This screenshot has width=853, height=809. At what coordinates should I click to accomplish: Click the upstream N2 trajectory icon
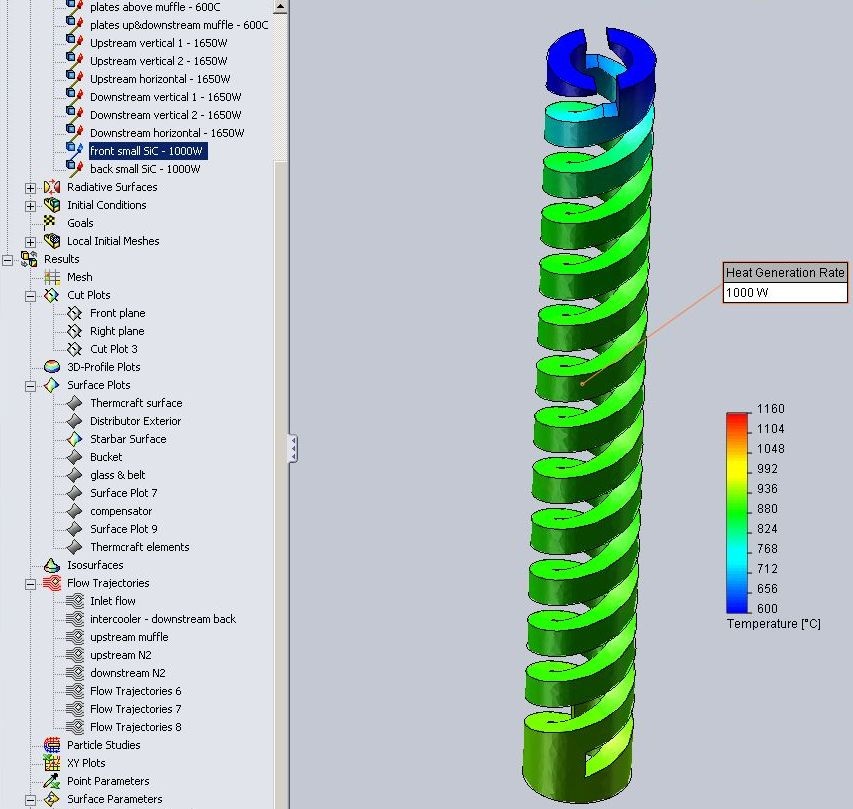(x=75, y=655)
